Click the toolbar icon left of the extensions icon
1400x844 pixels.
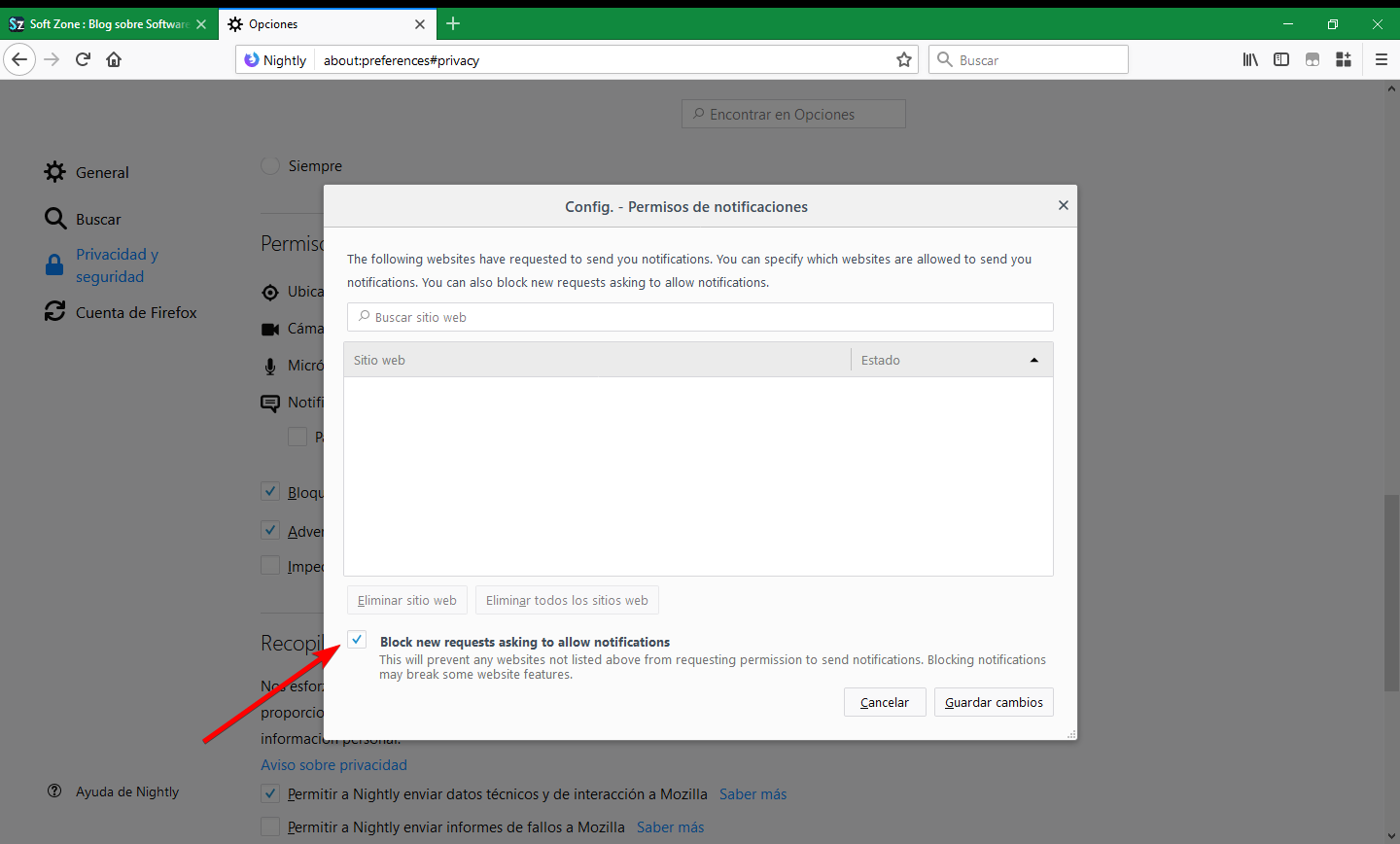coord(1312,59)
